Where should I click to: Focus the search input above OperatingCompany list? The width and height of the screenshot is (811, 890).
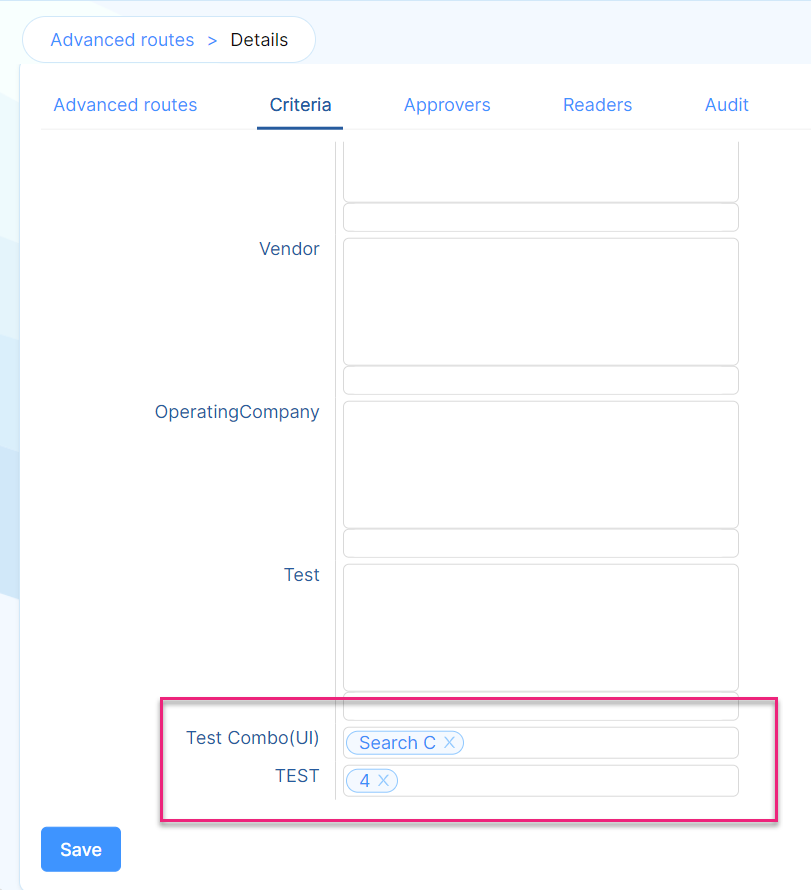tap(540, 380)
